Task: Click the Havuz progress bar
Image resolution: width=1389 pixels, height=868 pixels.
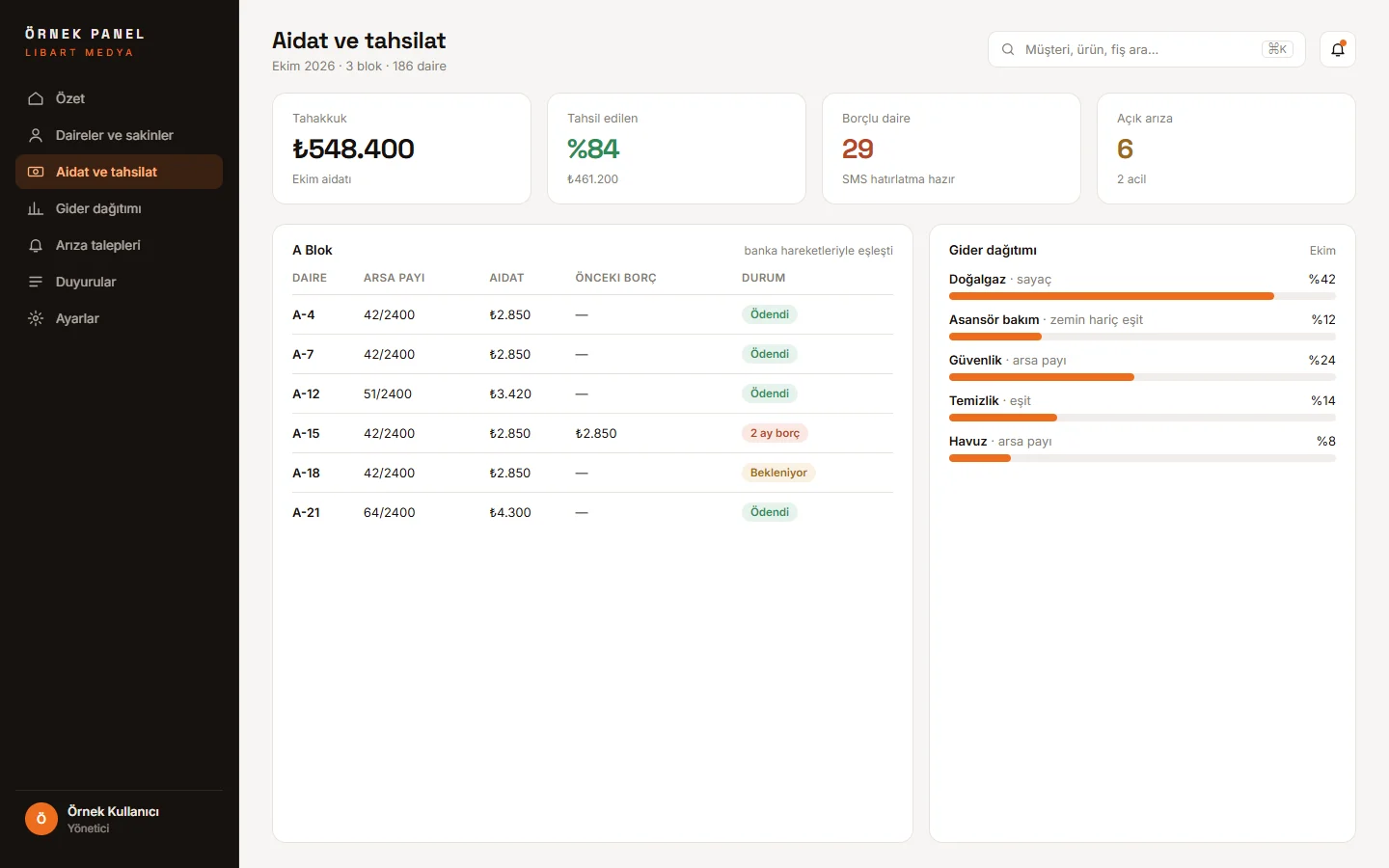Action: 1142,458
